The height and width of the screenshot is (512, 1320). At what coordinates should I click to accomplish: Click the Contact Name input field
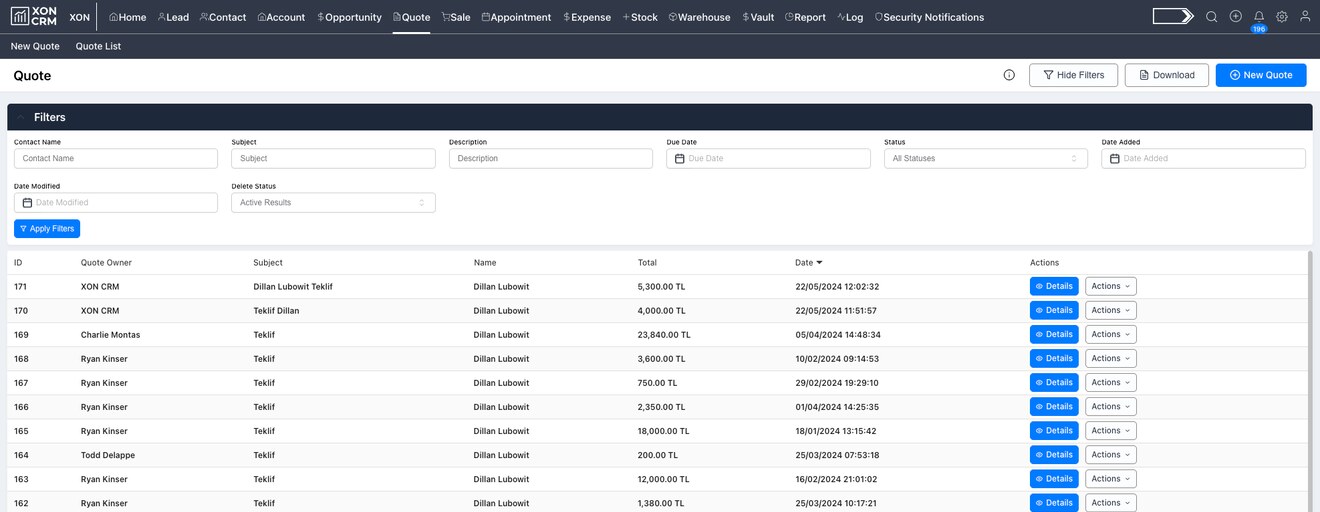116,159
